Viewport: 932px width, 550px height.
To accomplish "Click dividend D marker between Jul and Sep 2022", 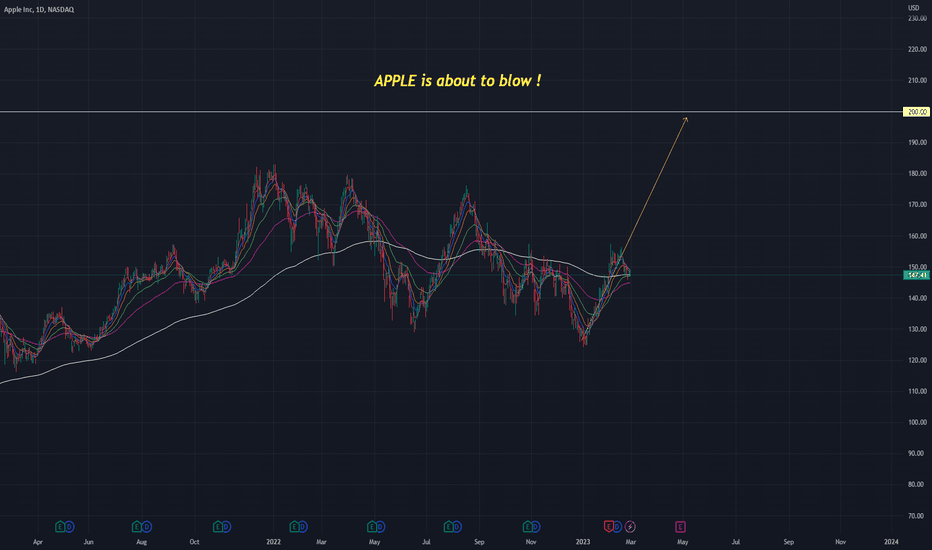I will (x=457, y=526).
